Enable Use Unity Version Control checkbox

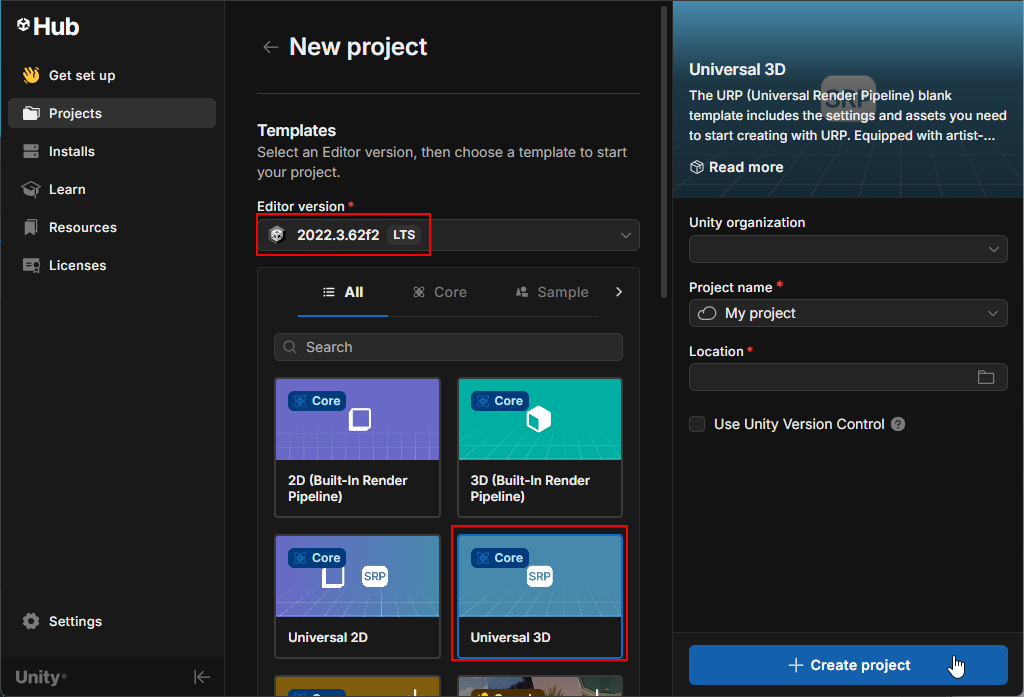tap(697, 424)
